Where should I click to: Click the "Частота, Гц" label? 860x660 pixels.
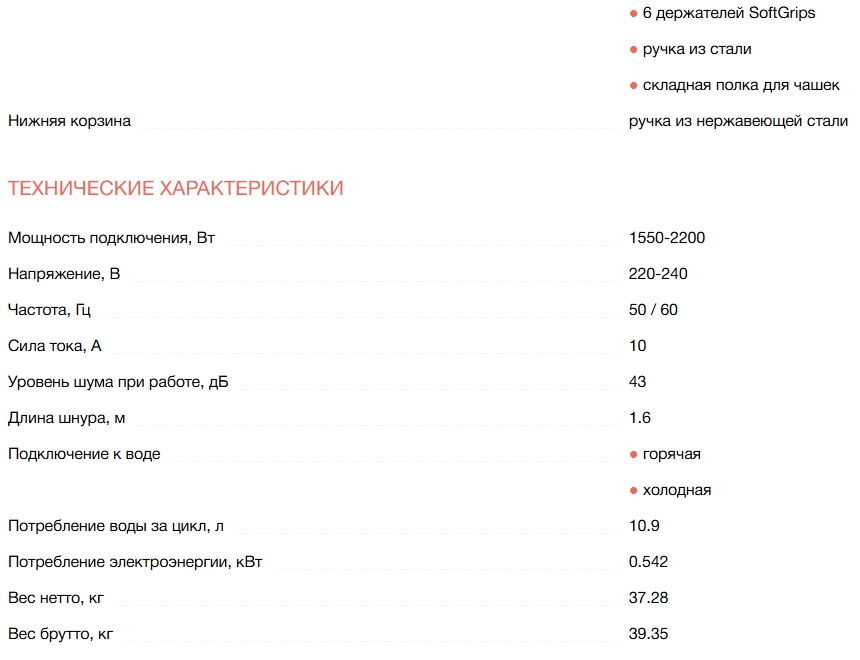click(55, 310)
